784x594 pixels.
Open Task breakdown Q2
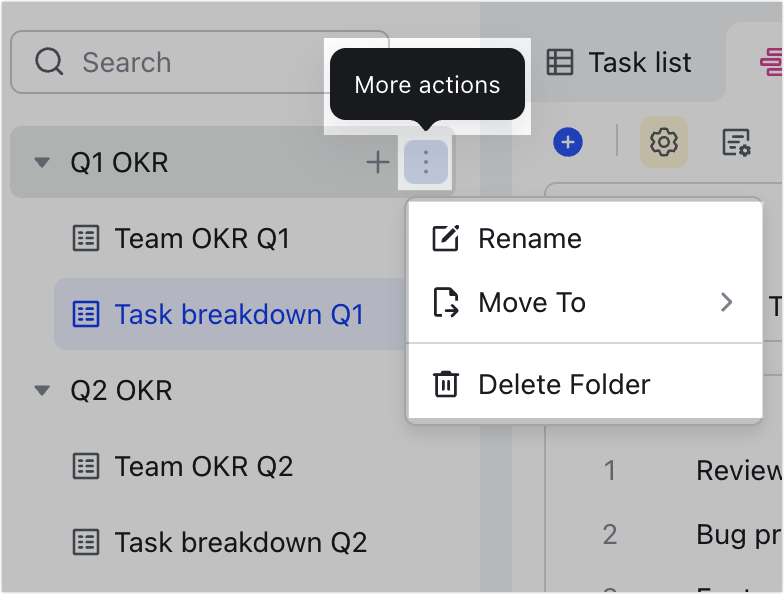point(240,542)
